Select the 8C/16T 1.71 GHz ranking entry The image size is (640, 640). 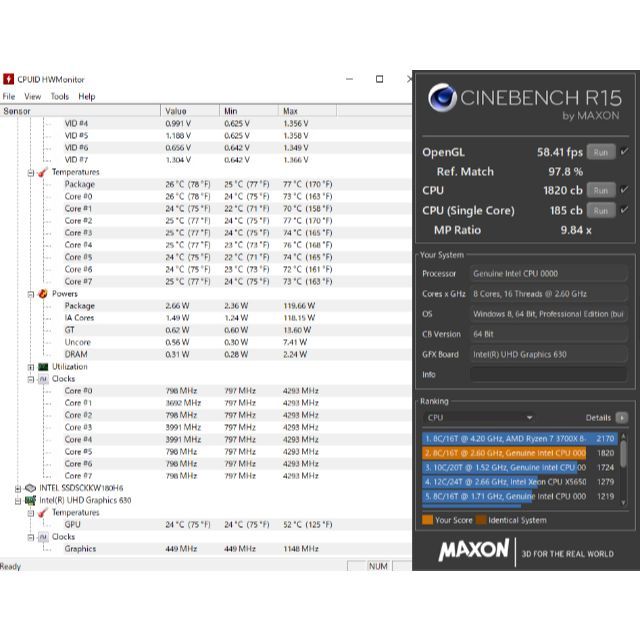click(x=520, y=496)
